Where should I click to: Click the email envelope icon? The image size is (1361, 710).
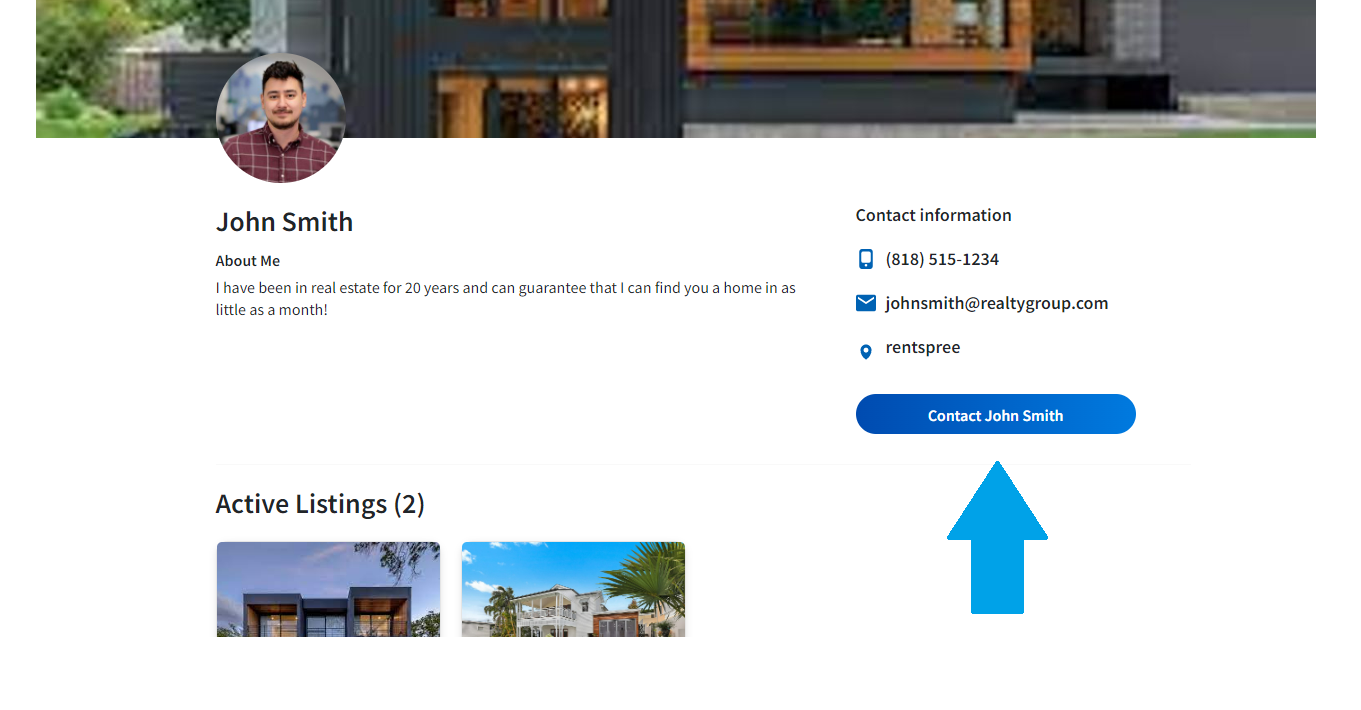pos(866,303)
